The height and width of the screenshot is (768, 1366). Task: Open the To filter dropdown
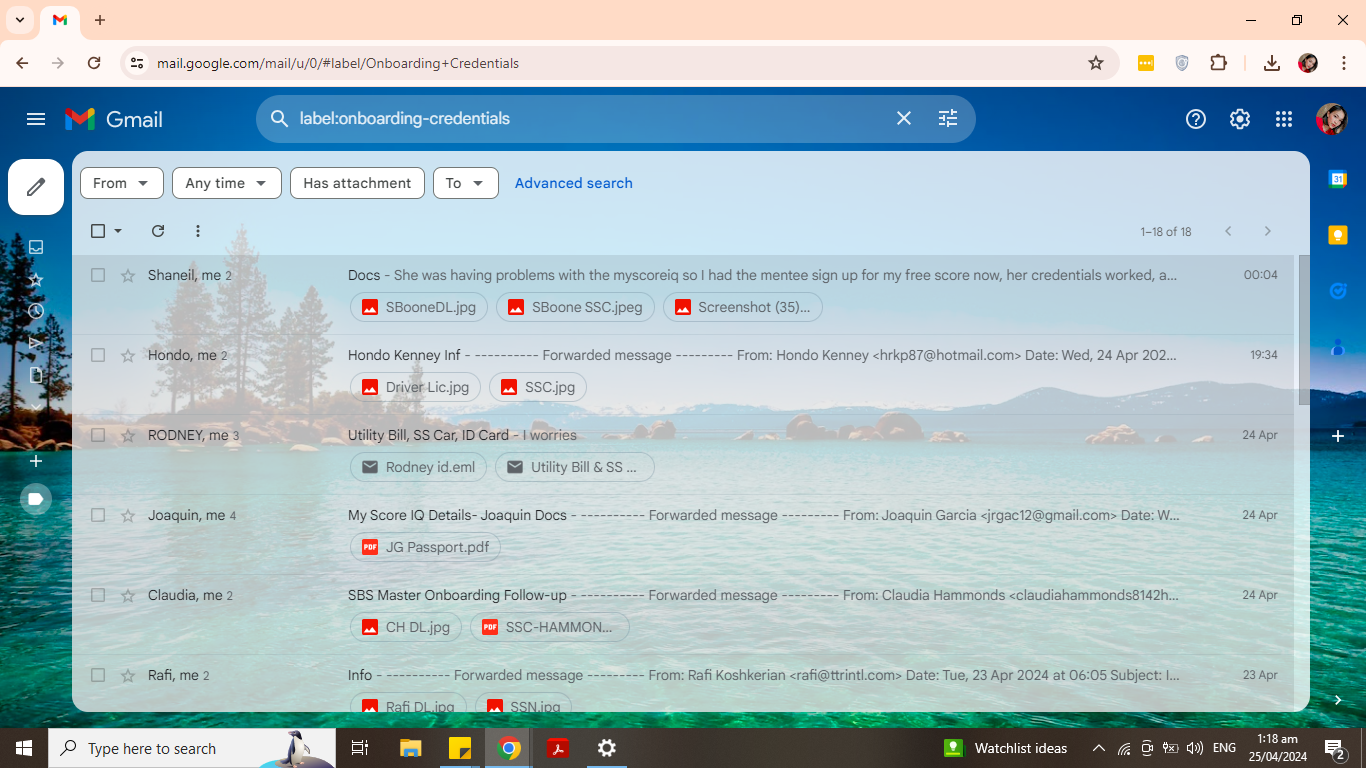(466, 183)
